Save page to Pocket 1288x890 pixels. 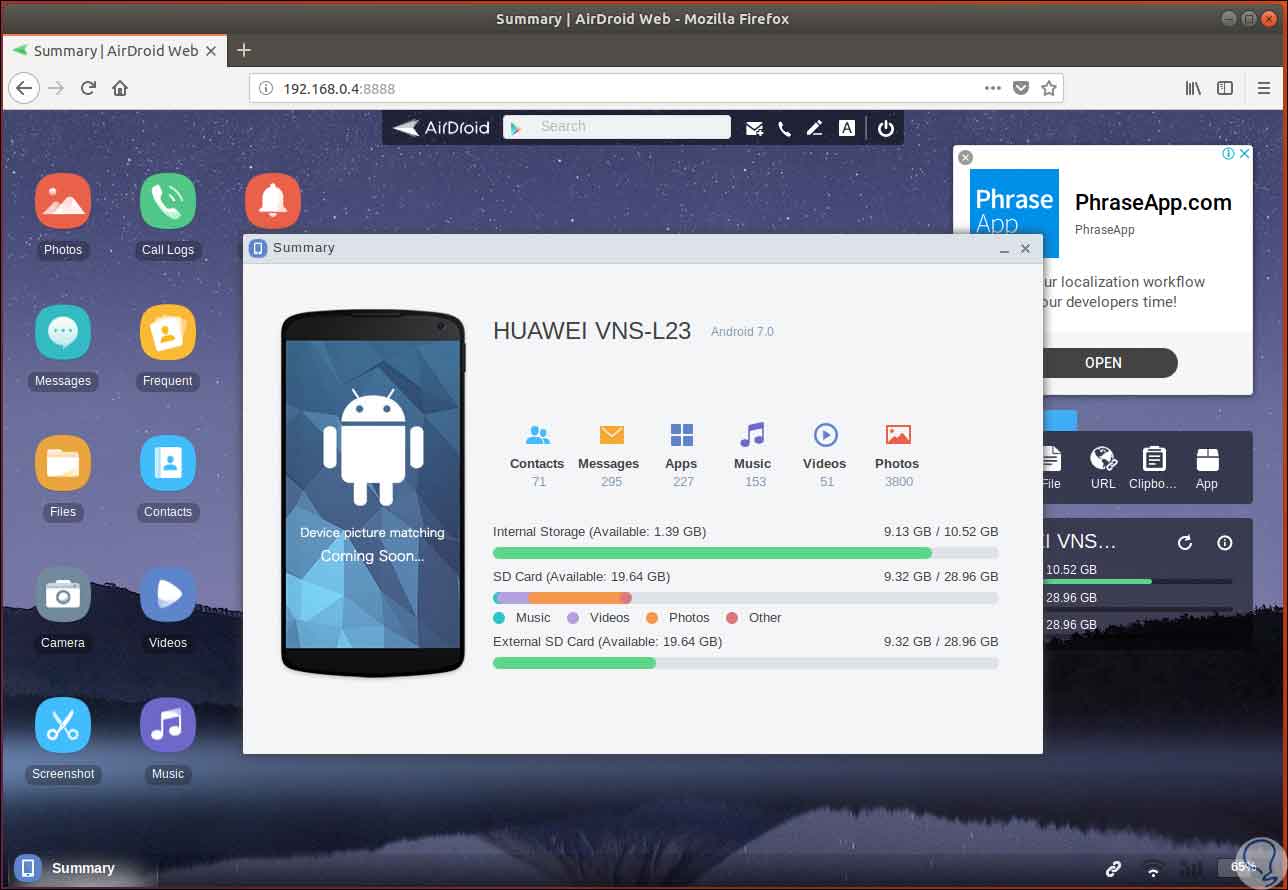tap(1020, 88)
